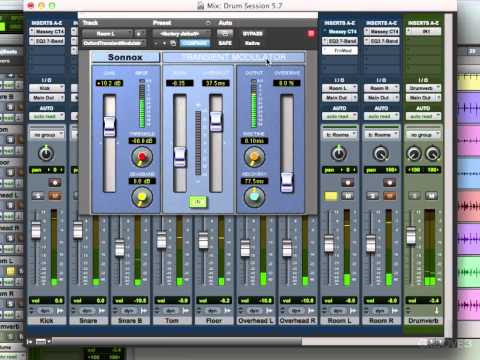Solo the Drumverb track

[414, 196]
